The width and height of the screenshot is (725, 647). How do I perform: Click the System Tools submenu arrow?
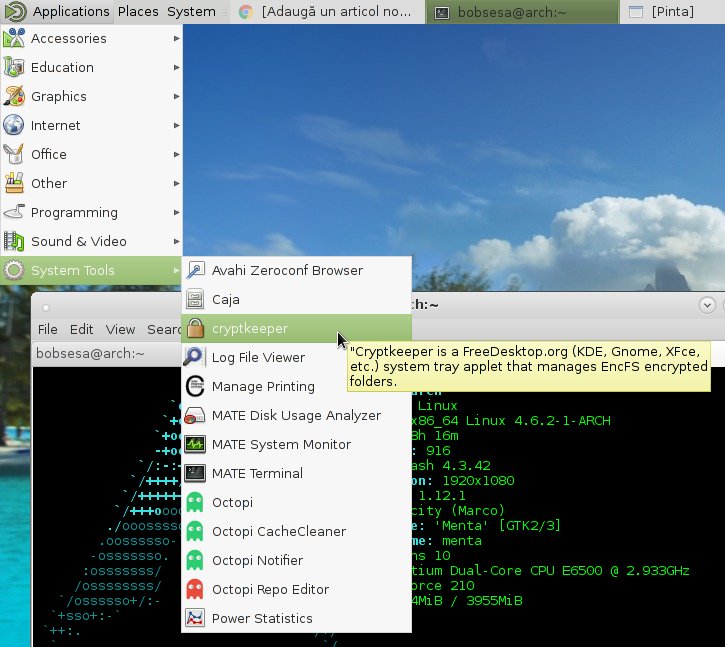coord(176,271)
